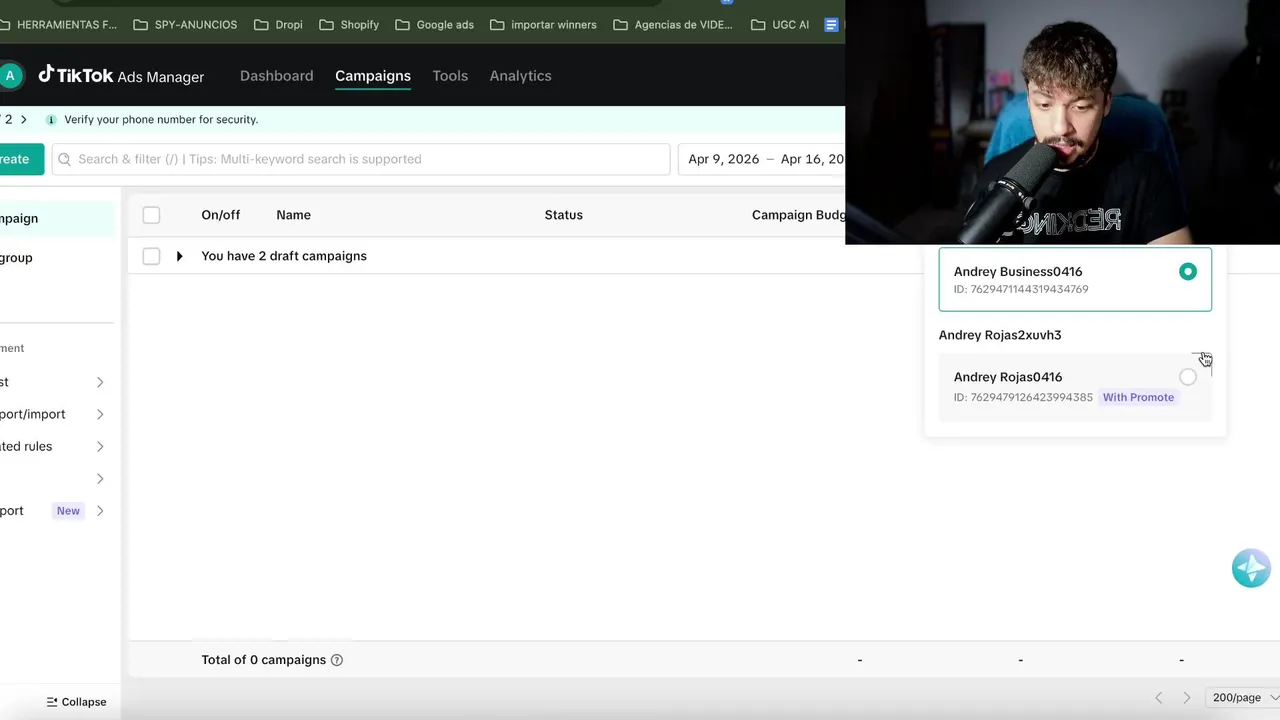Click the chevron next to the 2 in notice bar
Viewport: 1280px width, 720px height.
pyautogui.click(x=24, y=119)
